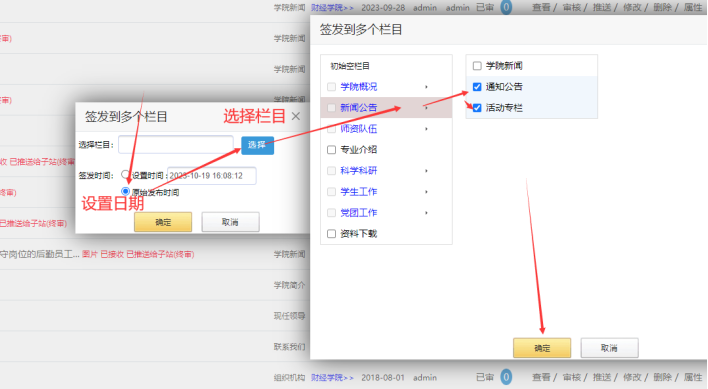
Task: Tick the 资料下载 checkbox
Action: point(331,234)
